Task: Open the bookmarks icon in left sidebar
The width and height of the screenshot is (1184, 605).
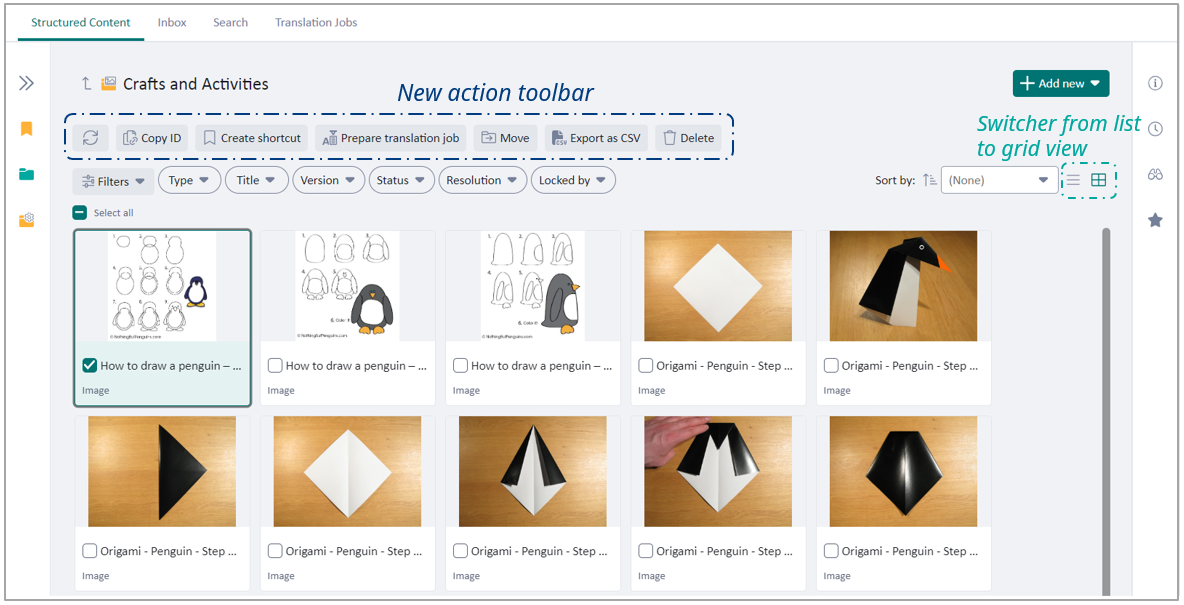Action: click(x=27, y=129)
